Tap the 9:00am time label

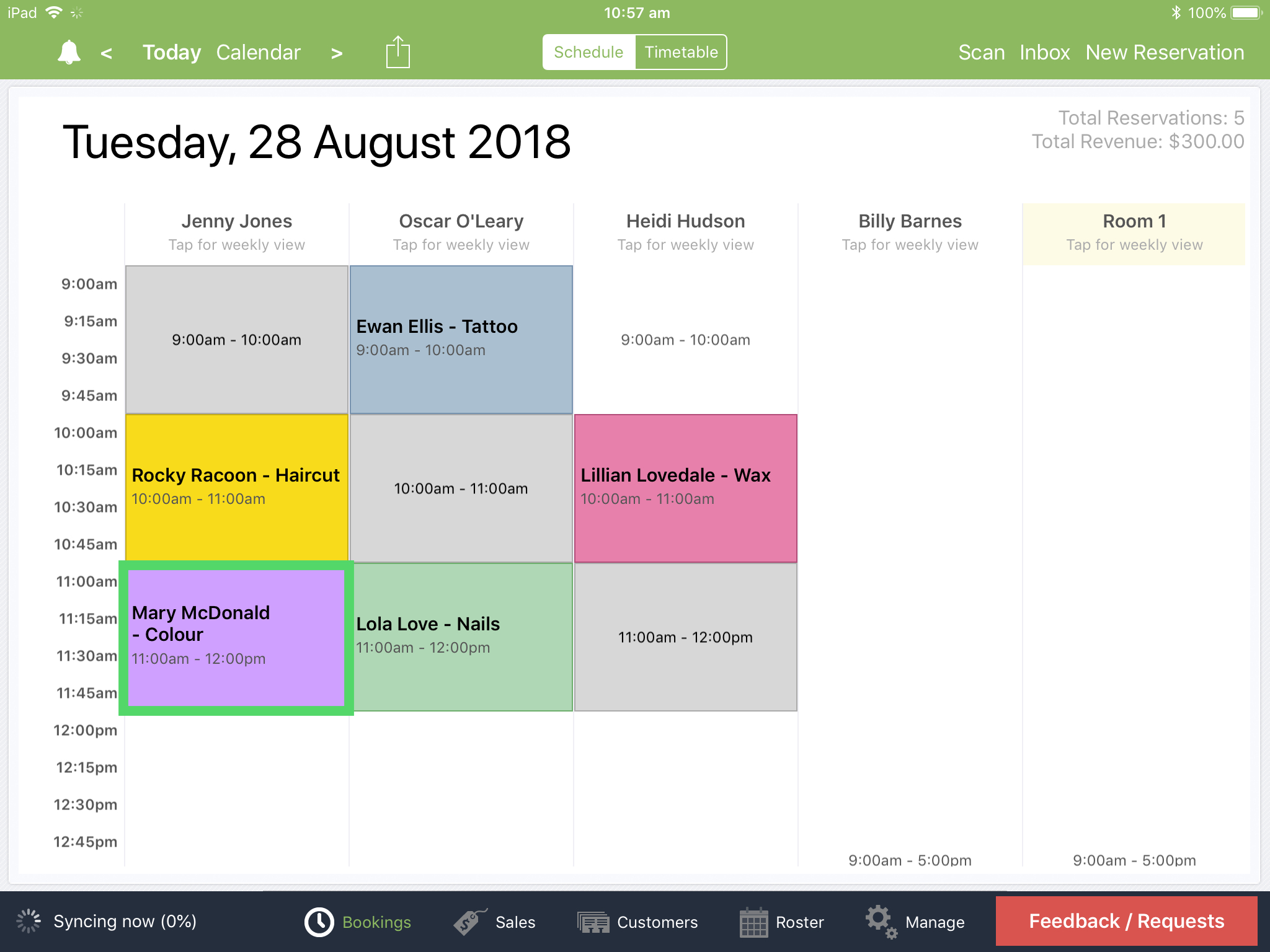coord(89,284)
